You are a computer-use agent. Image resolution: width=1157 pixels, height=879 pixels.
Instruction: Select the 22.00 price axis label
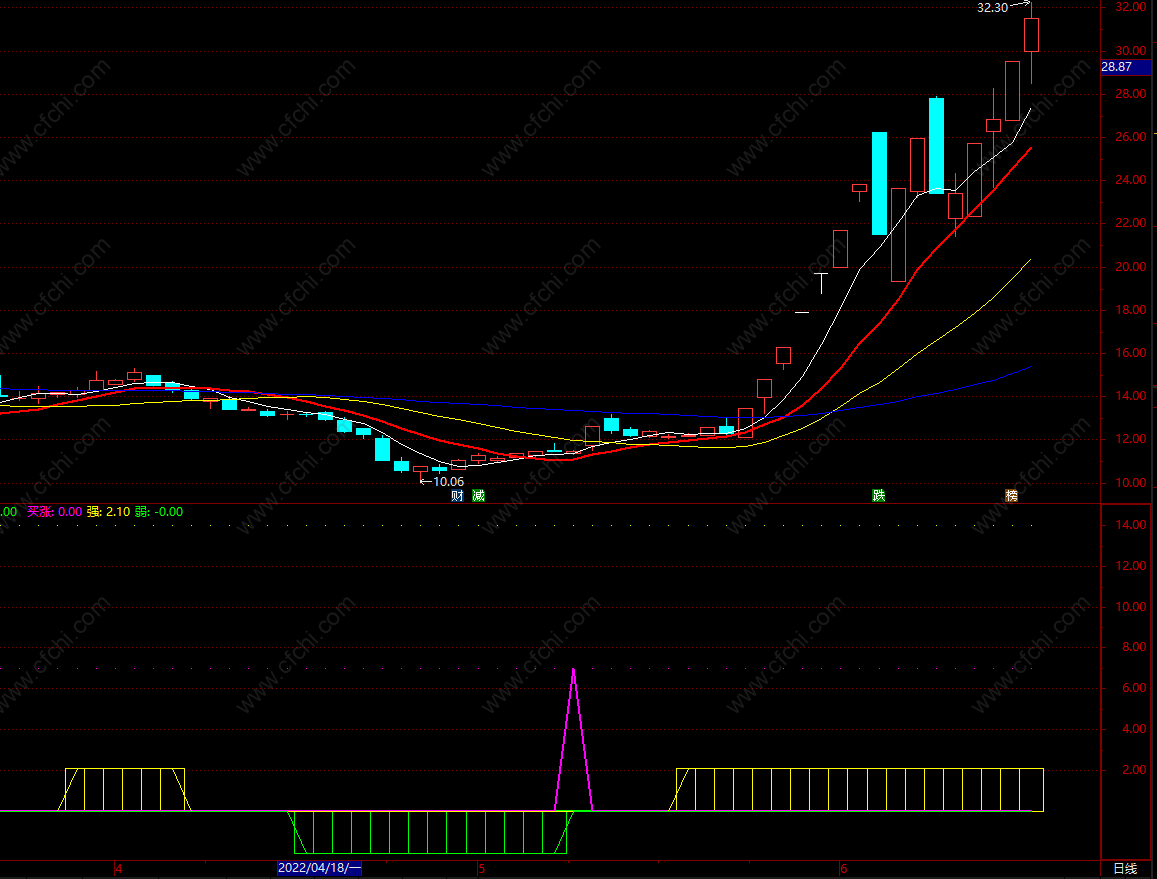(x=1130, y=223)
